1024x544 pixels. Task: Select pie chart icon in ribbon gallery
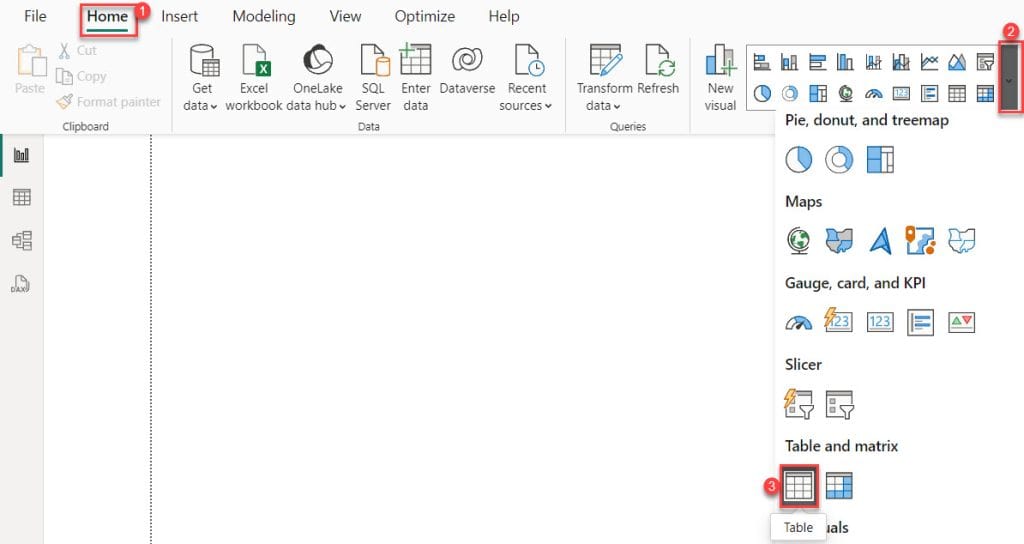point(761,93)
